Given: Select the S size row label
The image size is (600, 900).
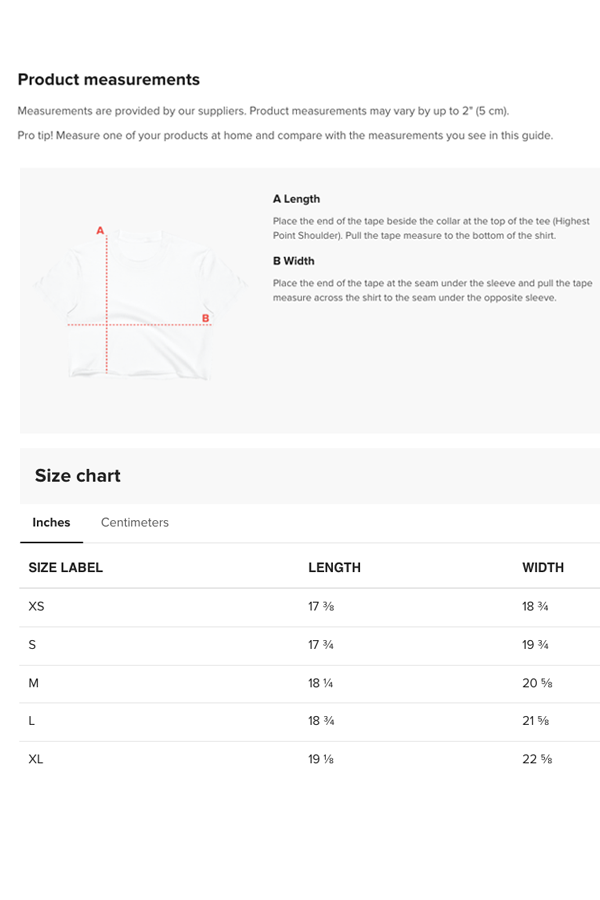Looking at the screenshot, I should [32, 645].
